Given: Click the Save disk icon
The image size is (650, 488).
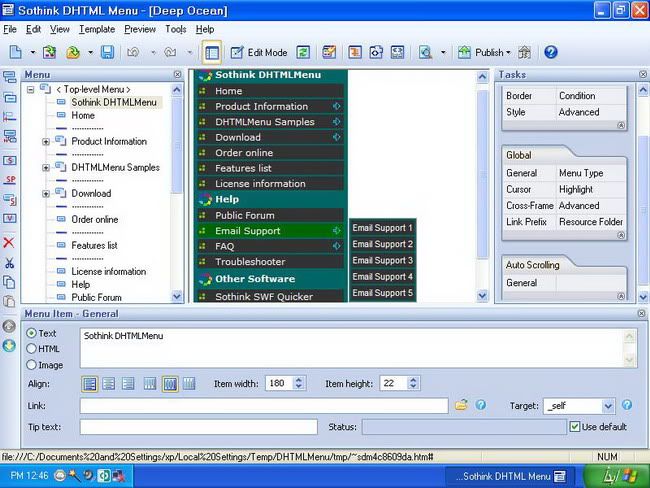Looking at the screenshot, I should [107, 52].
